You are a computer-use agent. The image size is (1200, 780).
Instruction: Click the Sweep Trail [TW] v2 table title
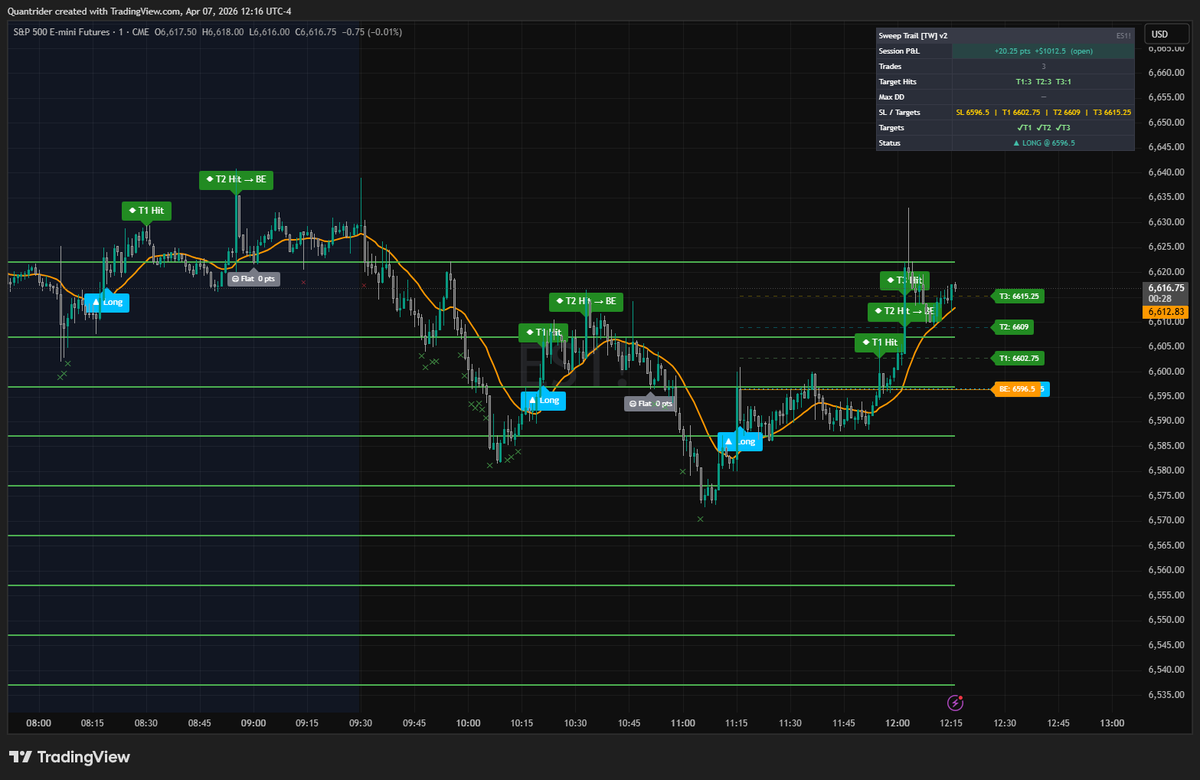(914, 35)
